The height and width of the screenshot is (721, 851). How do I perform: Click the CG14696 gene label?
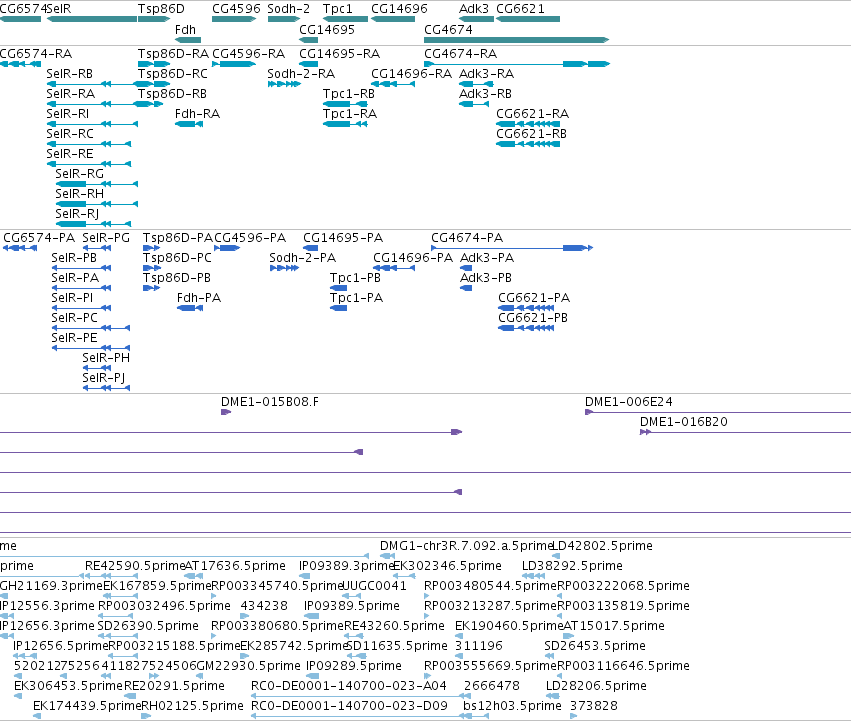[x=399, y=9]
